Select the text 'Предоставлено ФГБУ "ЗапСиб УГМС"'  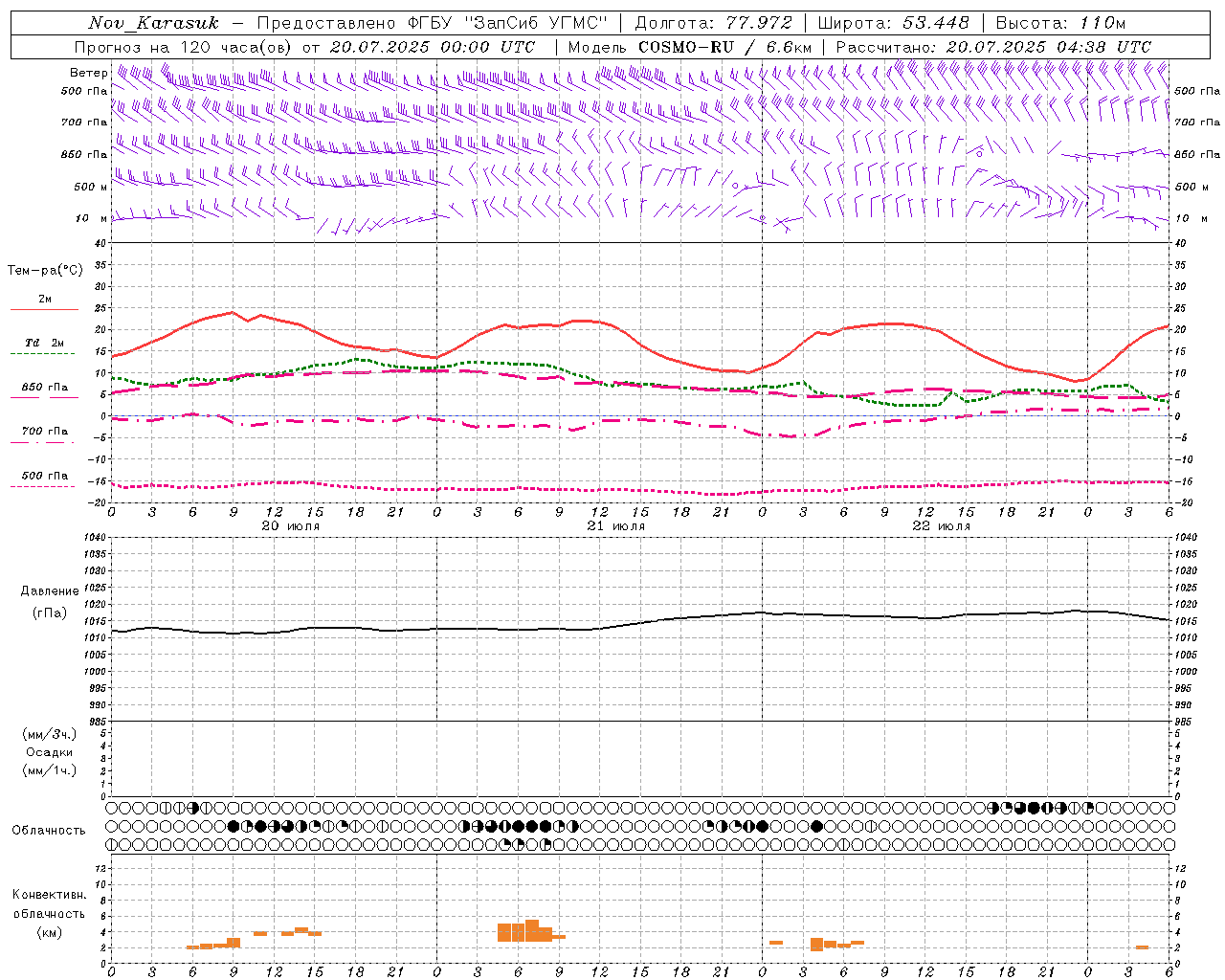click(x=433, y=23)
